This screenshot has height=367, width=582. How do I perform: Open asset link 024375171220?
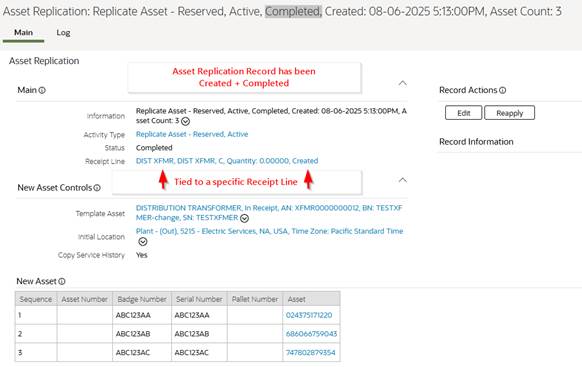[309, 315]
